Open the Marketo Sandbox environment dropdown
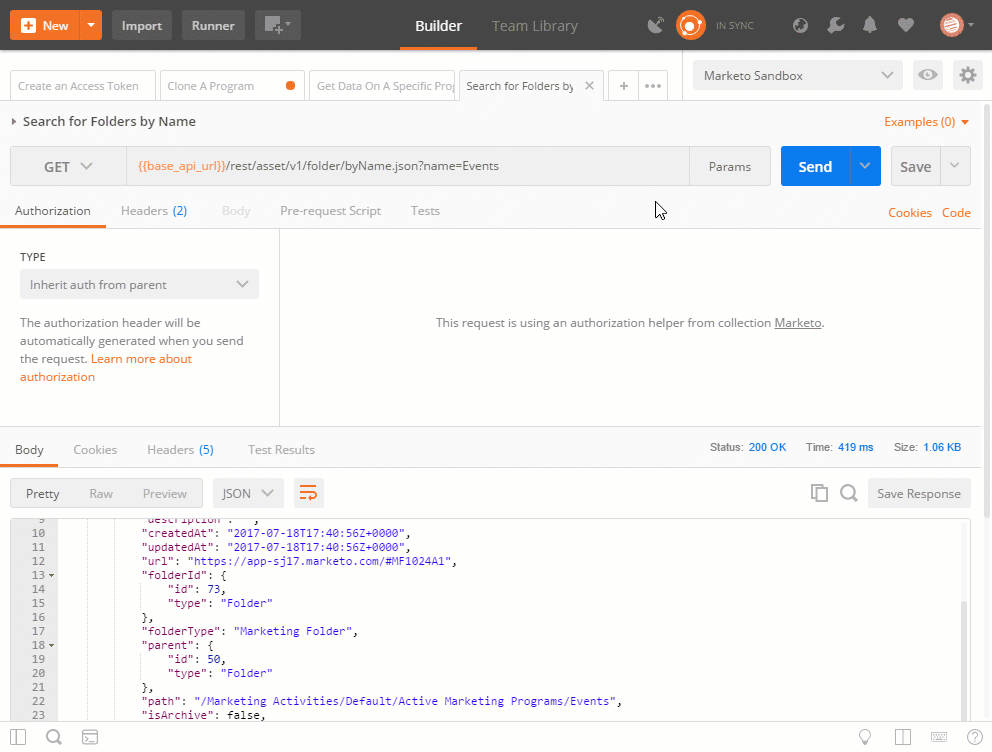Screen dimensions: 992x752 [797, 75]
